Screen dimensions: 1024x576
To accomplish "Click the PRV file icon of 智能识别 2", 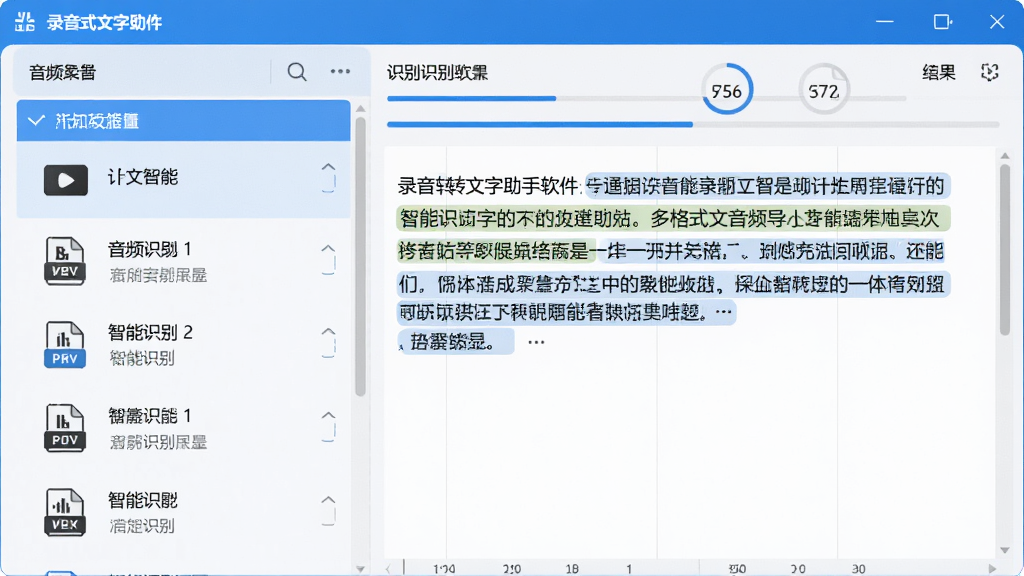I will [65, 344].
